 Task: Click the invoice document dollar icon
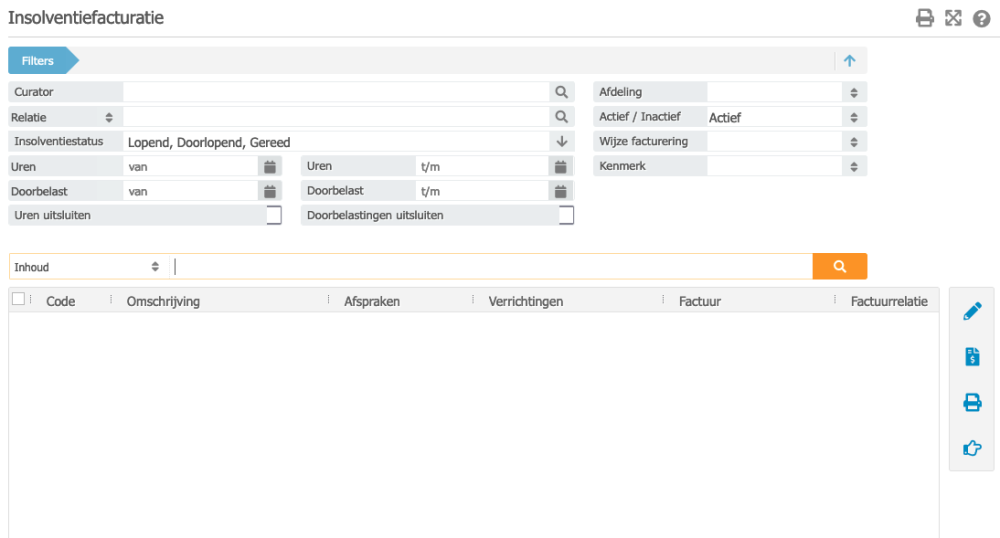(x=972, y=356)
